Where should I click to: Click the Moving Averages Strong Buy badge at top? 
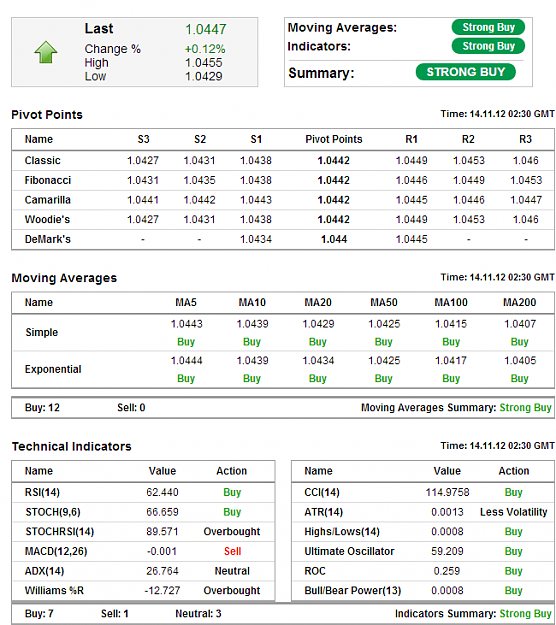tap(488, 27)
